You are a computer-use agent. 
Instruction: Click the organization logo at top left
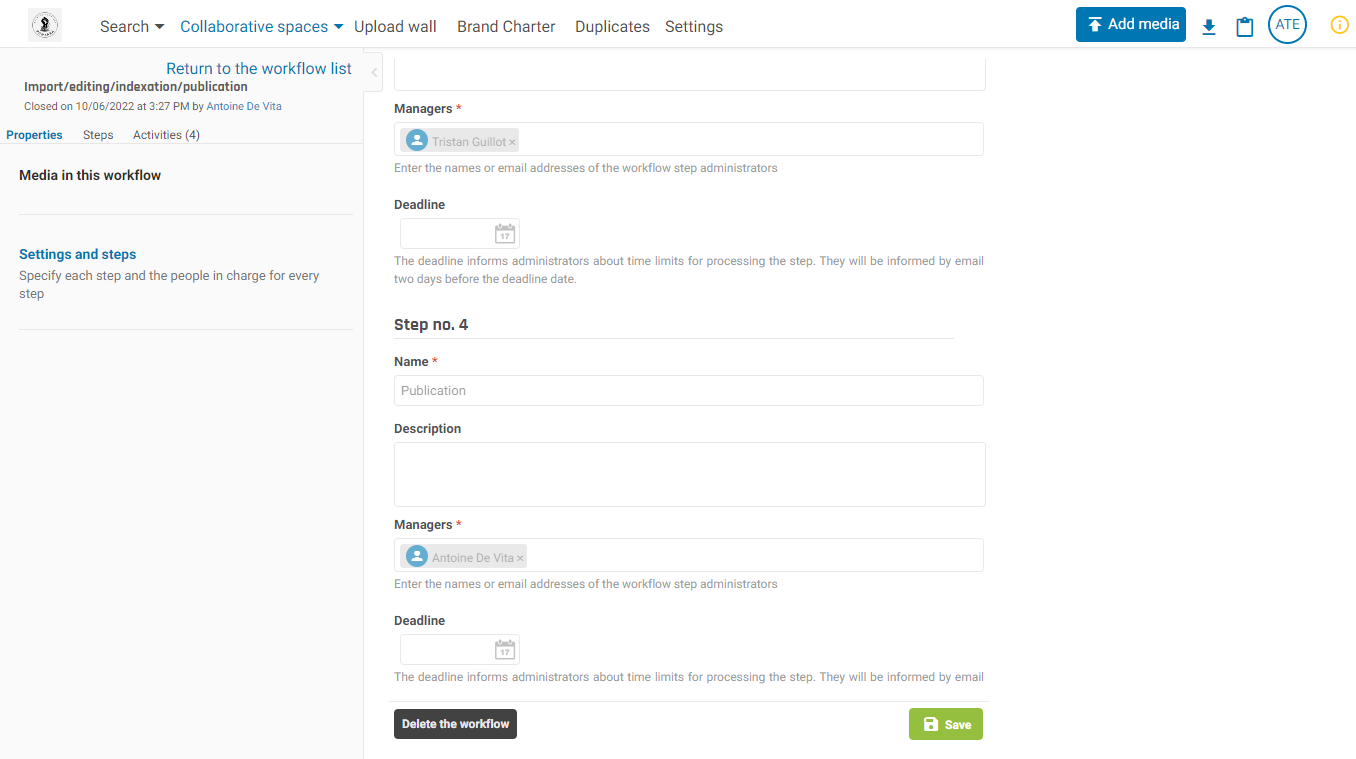[45, 25]
